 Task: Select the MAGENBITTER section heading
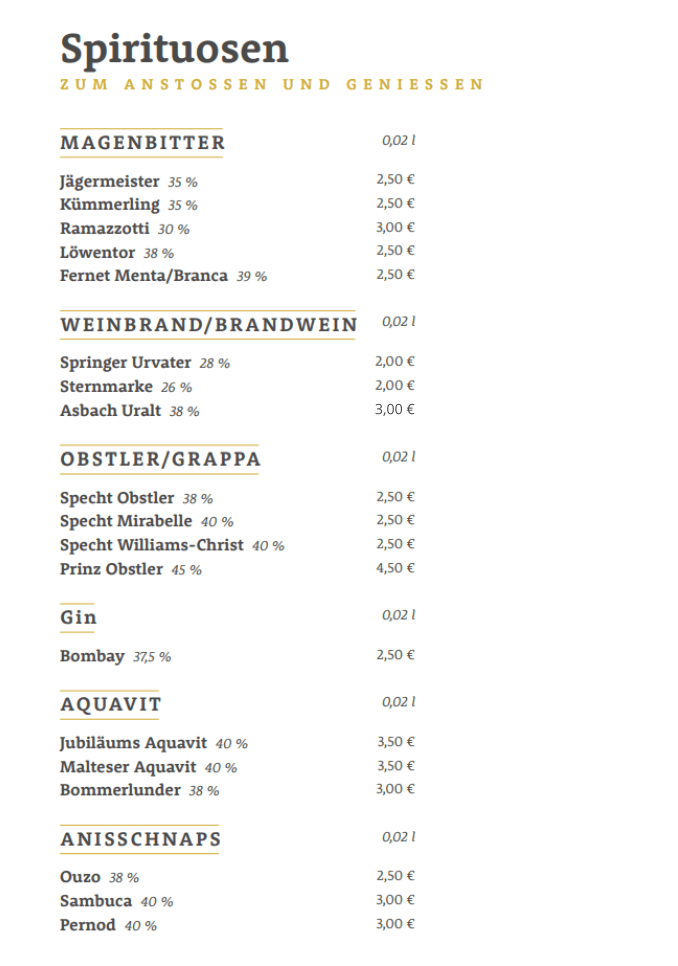pos(142,143)
